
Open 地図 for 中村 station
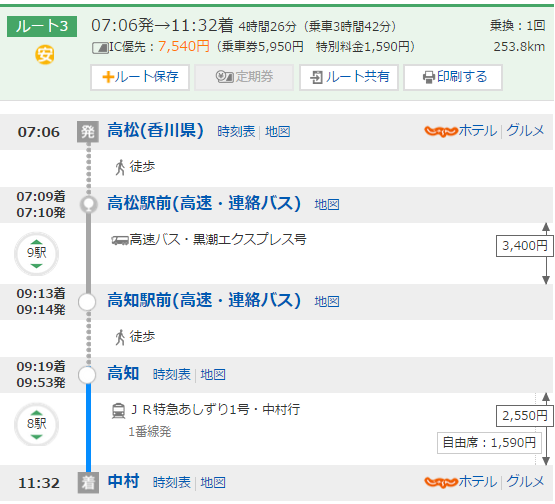coord(213,483)
